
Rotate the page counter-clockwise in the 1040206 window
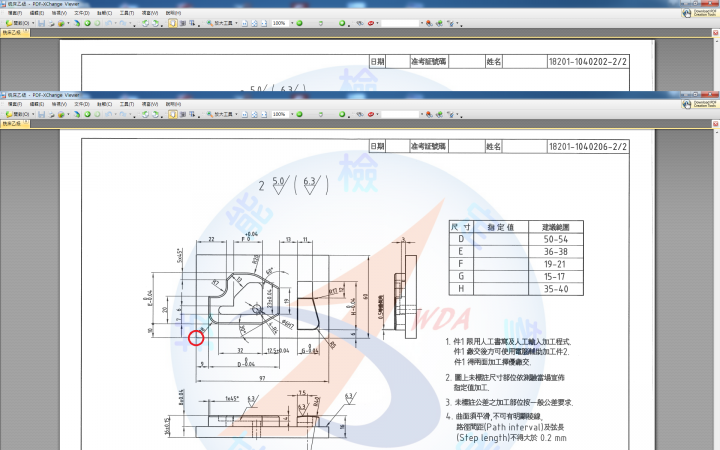pyautogui.click(x=145, y=114)
